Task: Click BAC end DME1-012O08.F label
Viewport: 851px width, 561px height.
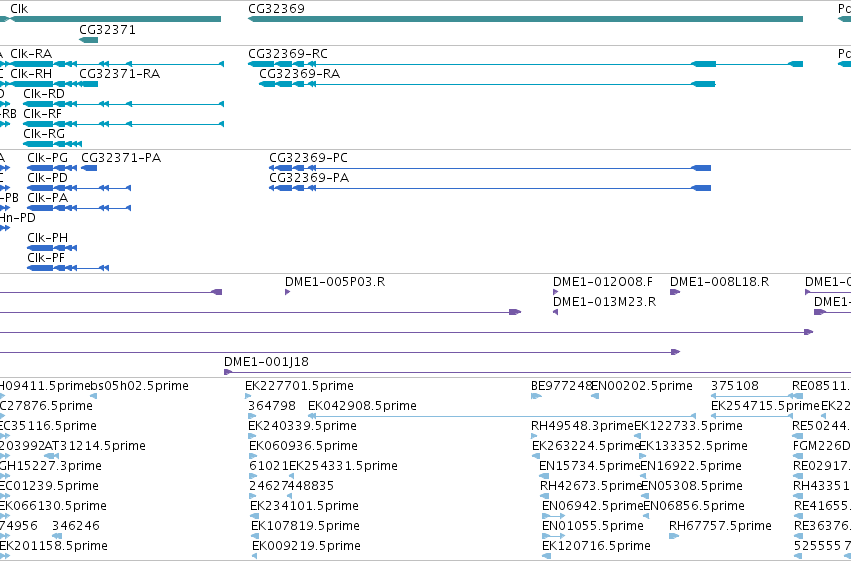Action: (603, 282)
